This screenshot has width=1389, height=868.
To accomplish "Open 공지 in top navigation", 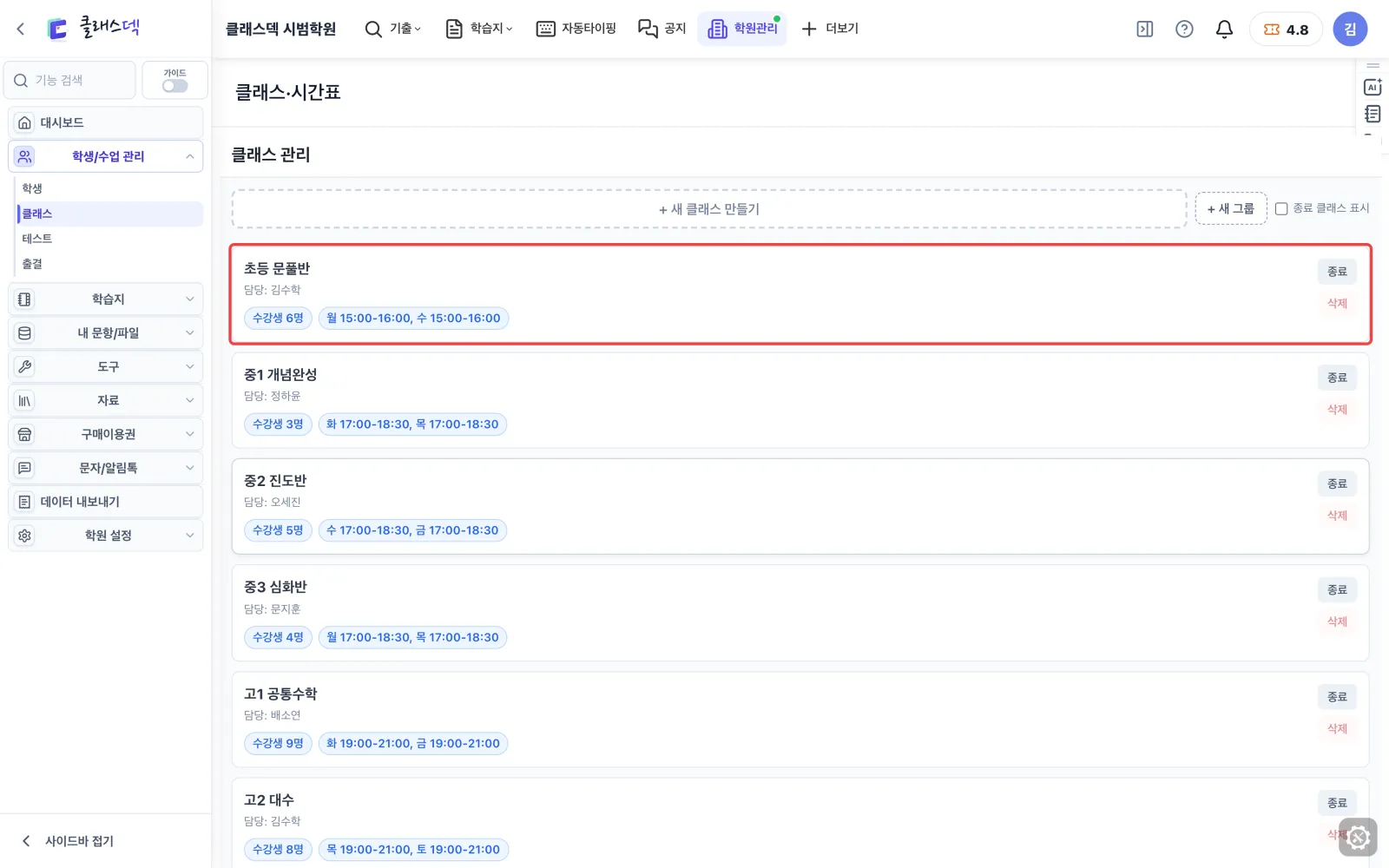I will point(662,29).
